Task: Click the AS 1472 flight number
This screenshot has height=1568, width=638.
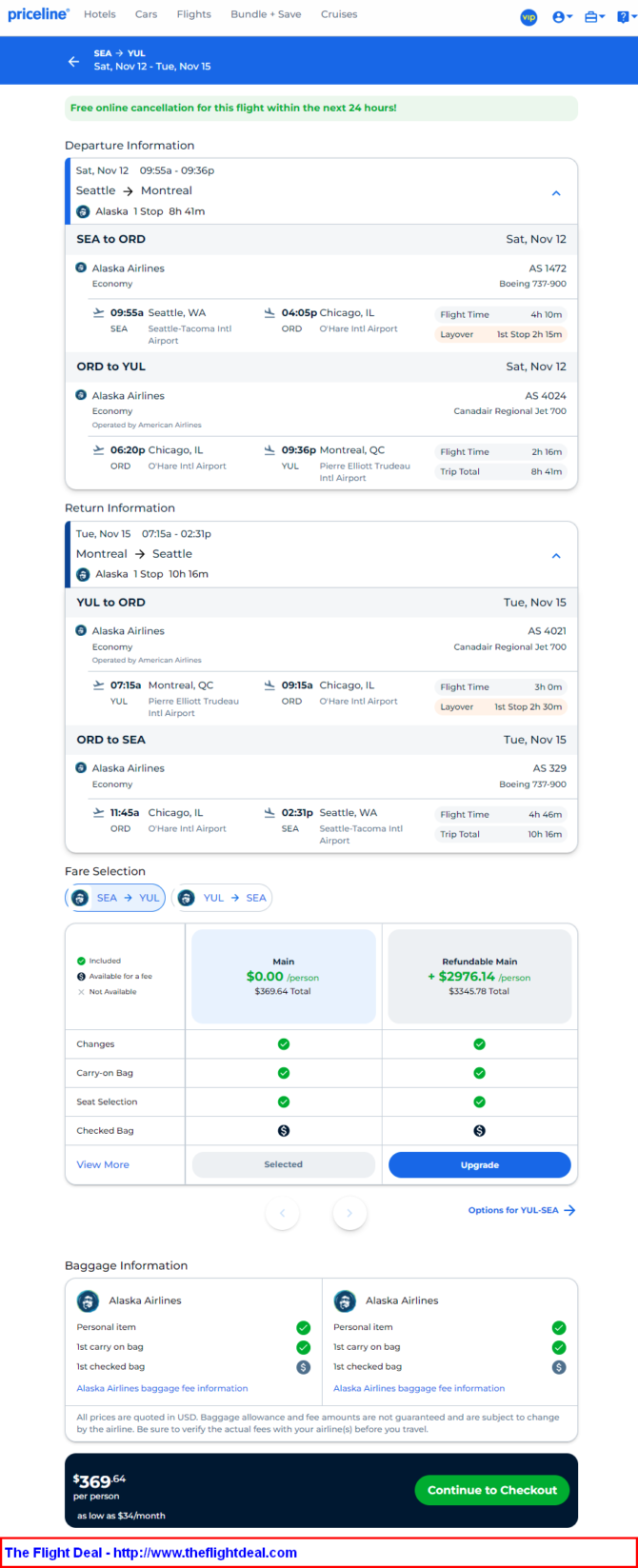Action: (548, 268)
